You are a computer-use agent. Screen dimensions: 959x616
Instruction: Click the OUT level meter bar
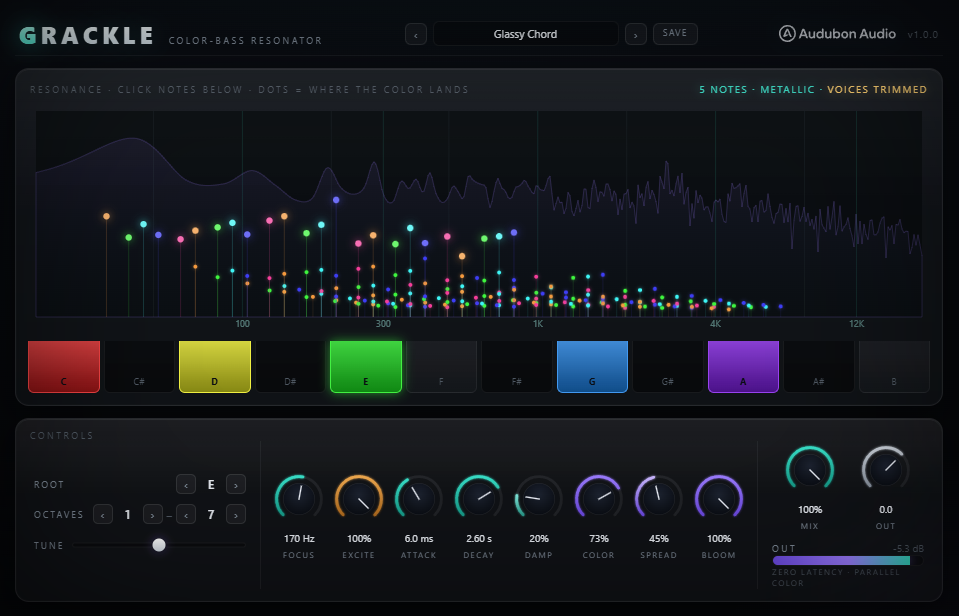point(848,560)
